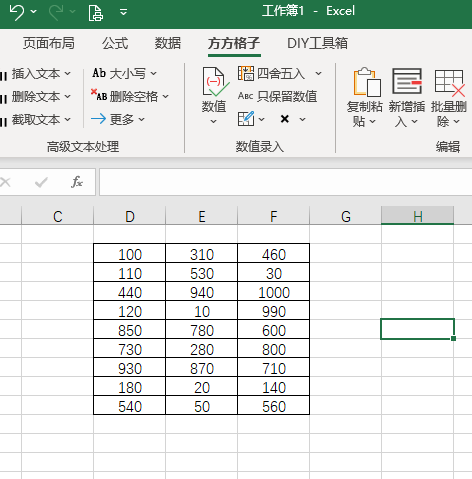Click the formula bar enter checkmark
The width and height of the screenshot is (472, 479).
pos(41,182)
